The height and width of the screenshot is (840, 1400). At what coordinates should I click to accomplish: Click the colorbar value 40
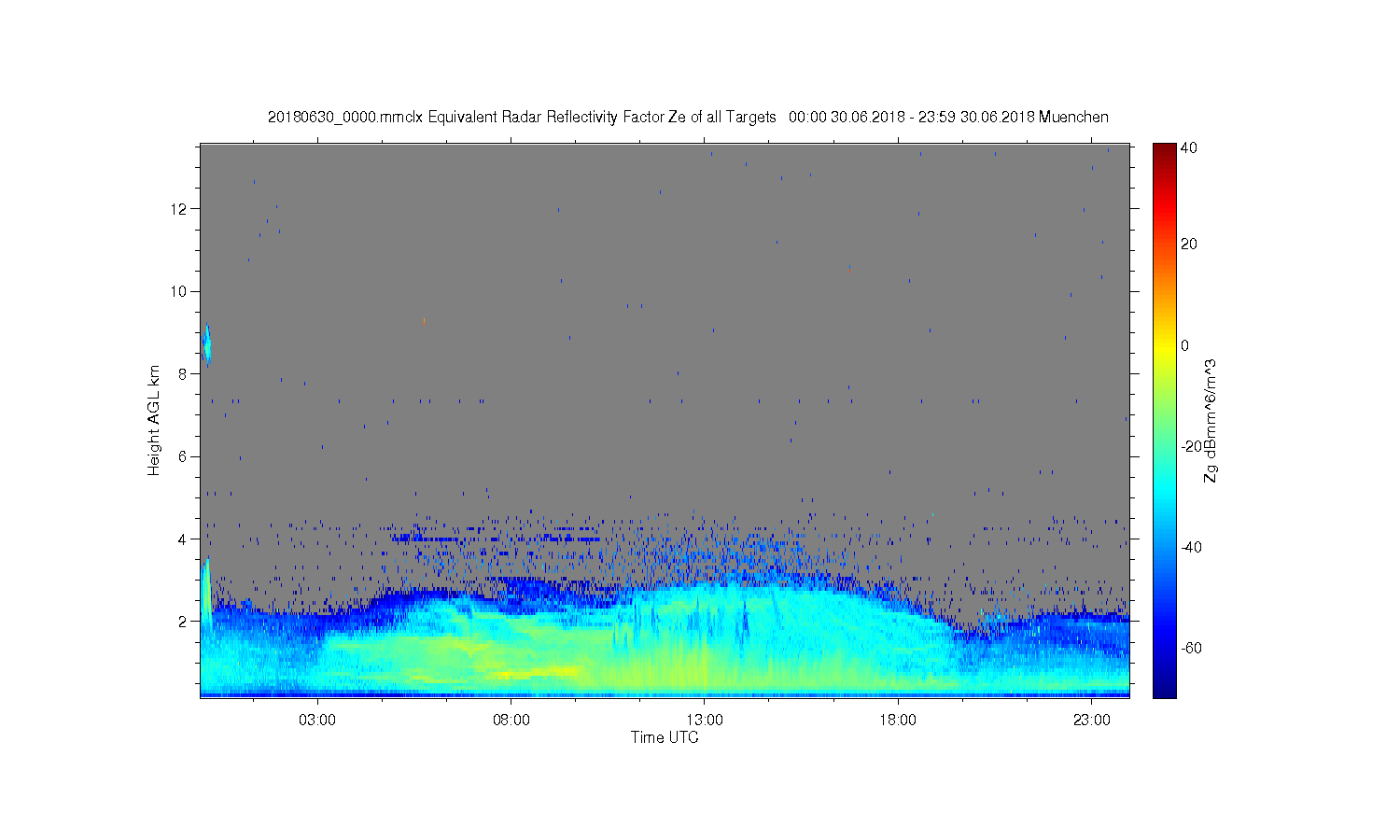[x=1189, y=148]
